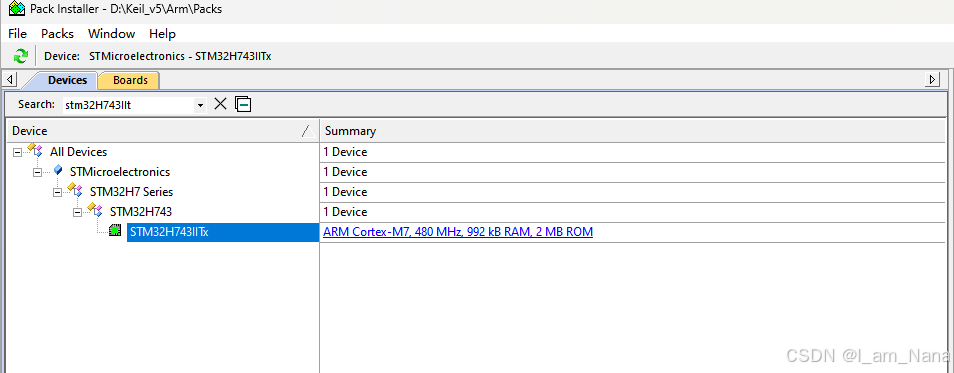Image resolution: width=954 pixels, height=373 pixels.
Task: Click the STMicroelectronics blue diamond icon
Action: pos(58,171)
